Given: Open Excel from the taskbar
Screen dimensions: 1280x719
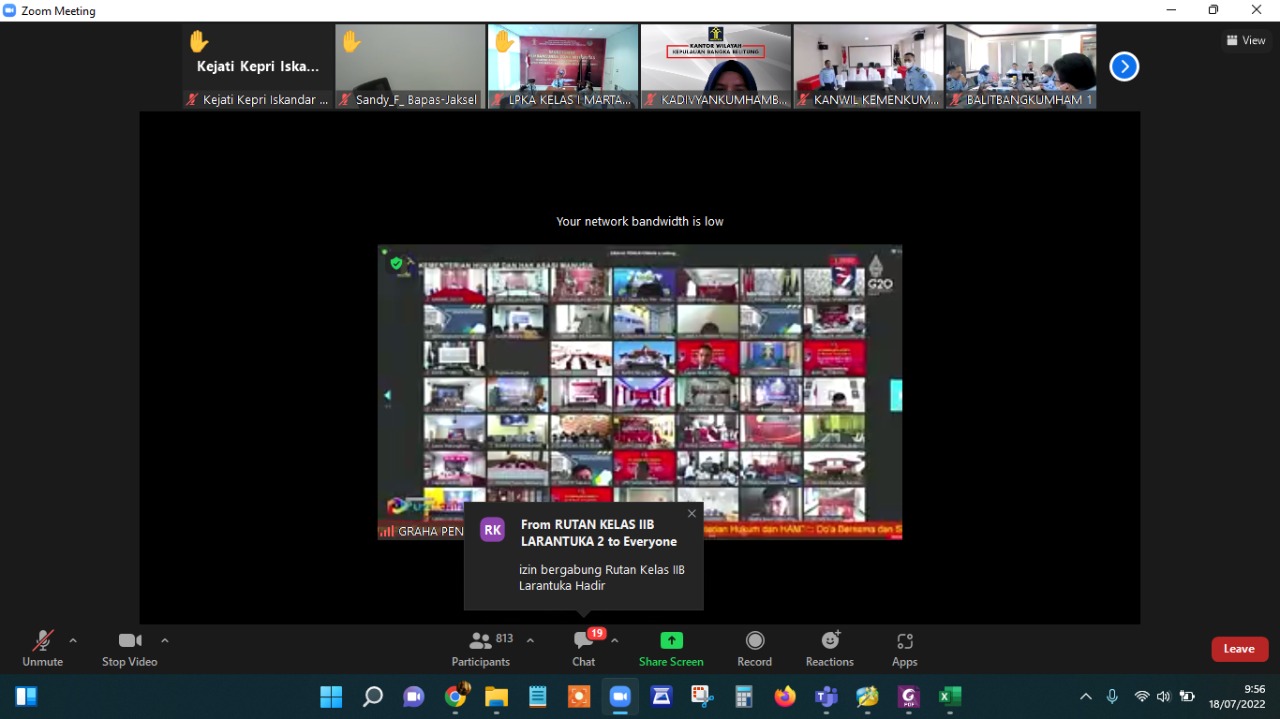Looking at the screenshot, I should tap(949, 697).
